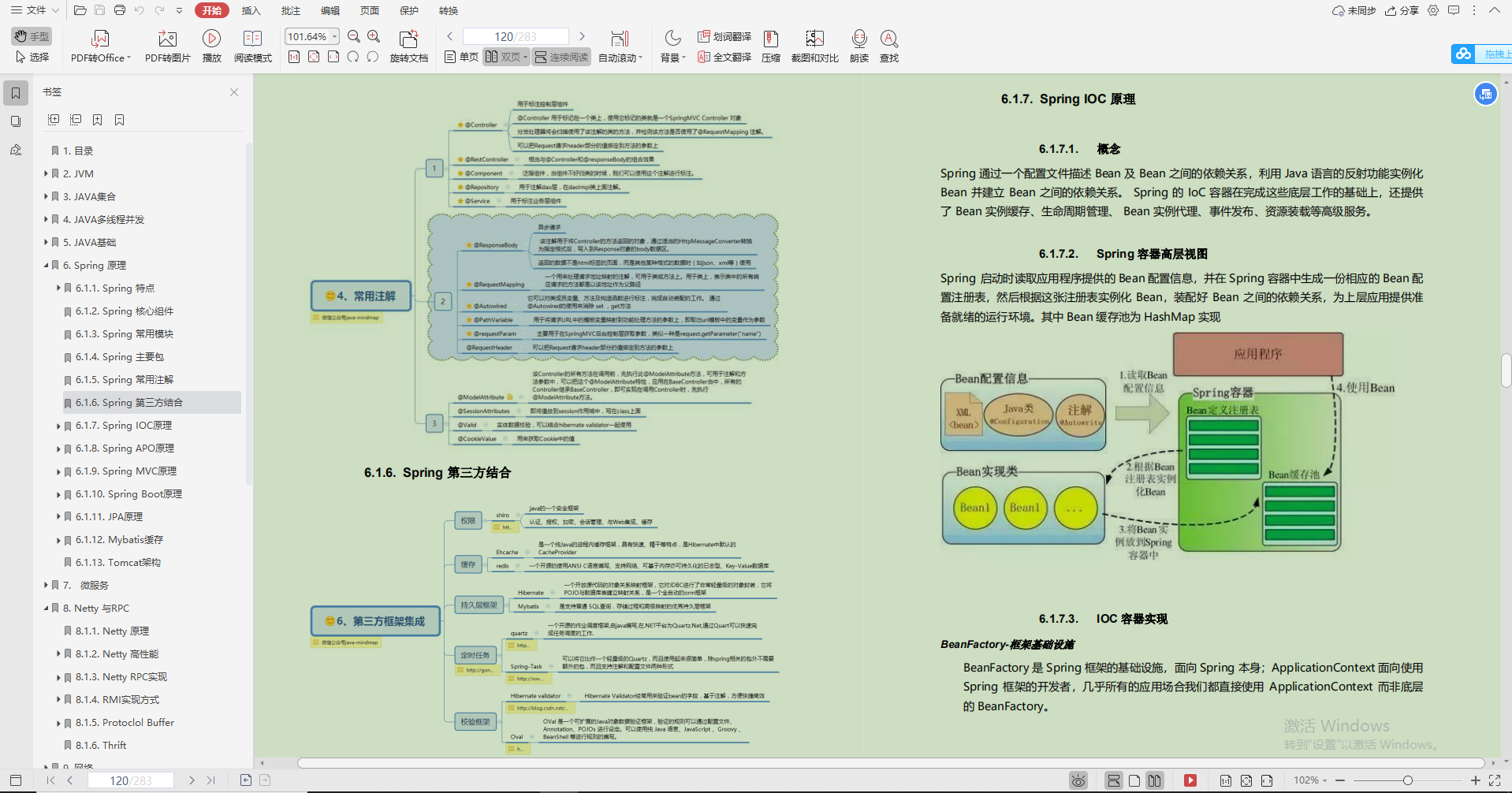Collapse the 6. Spring 原理 bookmark
Image resolution: width=1512 pixels, height=793 pixels.
[x=46, y=265]
